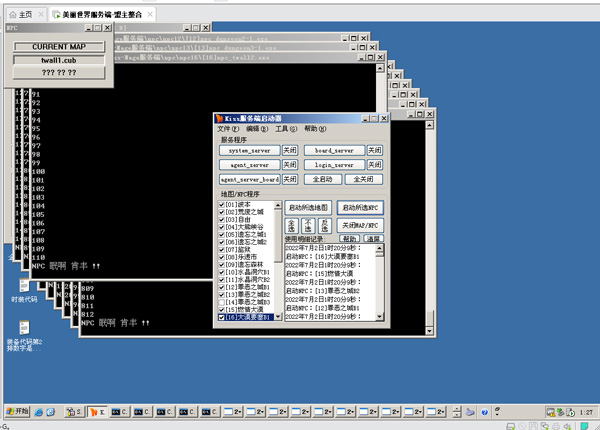This screenshot has height=430, width=600.
Task: Toggle the [07] map checkbox
Action: (221, 249)
